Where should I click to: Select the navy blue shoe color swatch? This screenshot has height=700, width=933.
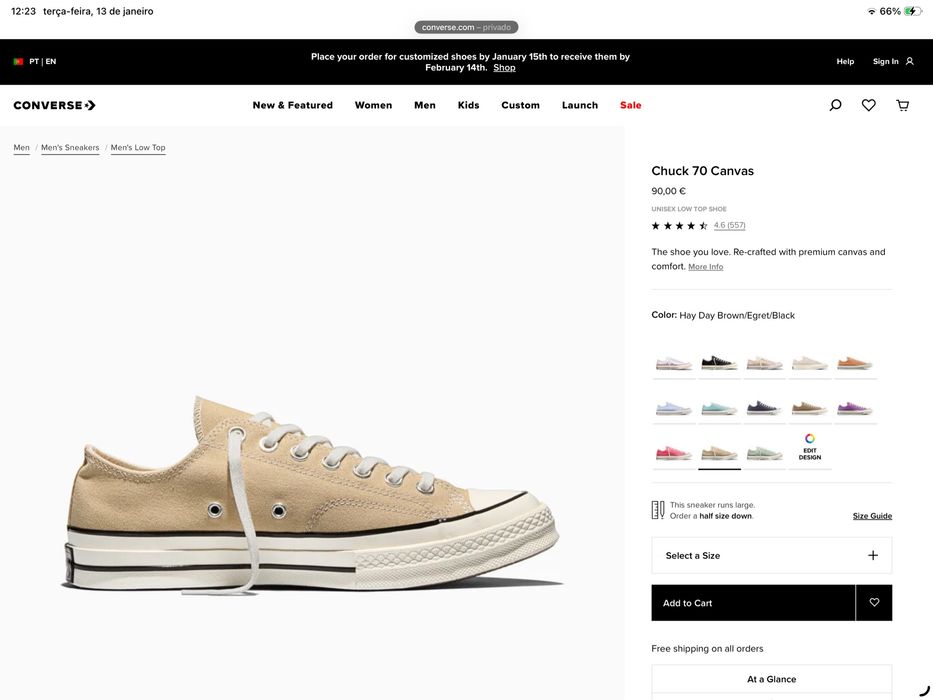click(764, 408)
